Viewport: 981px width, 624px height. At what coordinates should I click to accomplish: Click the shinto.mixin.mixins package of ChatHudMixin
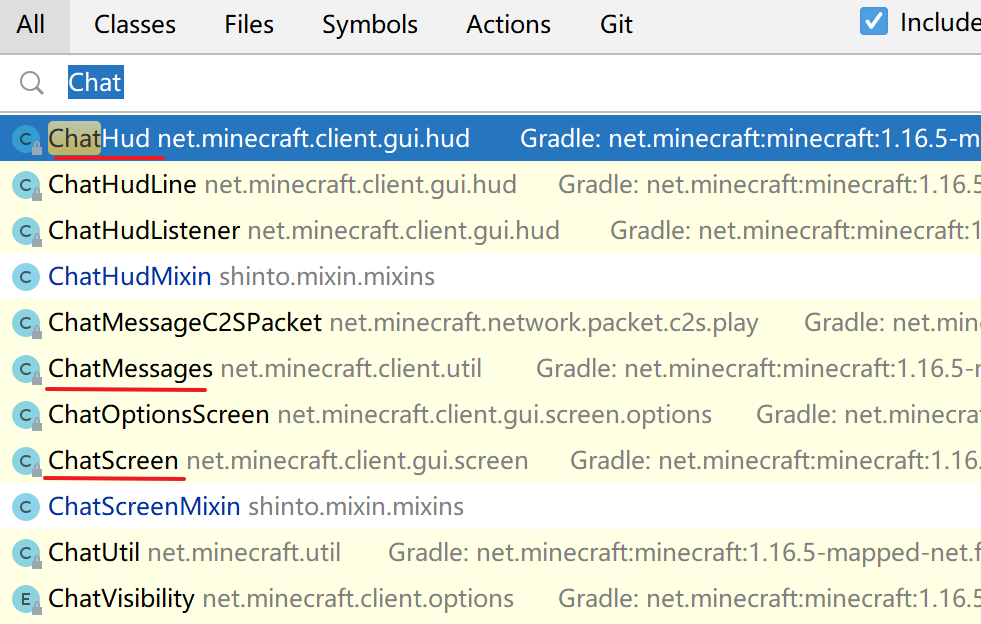click(x=327, y=277)
